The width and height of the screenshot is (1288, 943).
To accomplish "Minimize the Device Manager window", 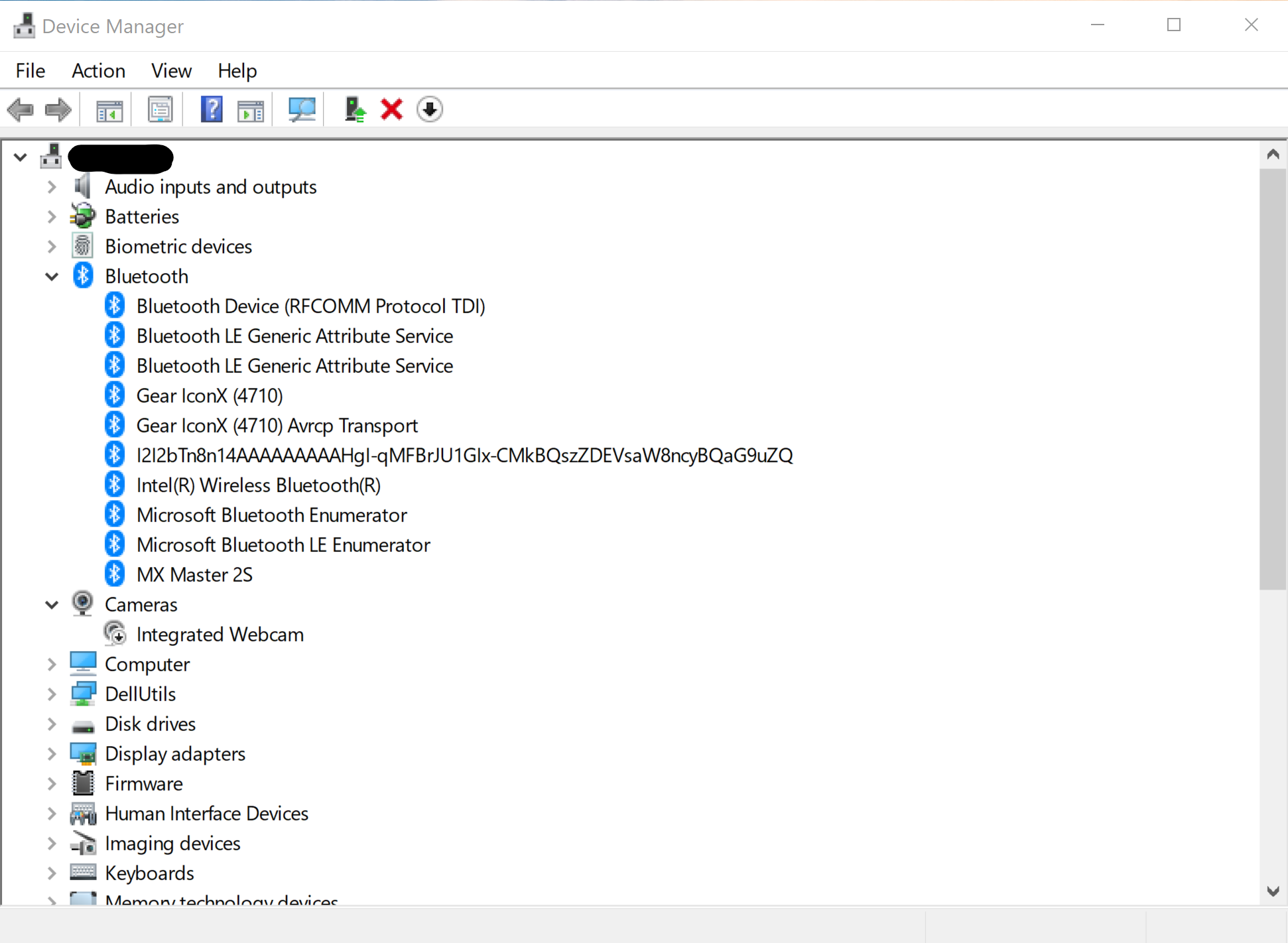I will (x=1098, y=25).
